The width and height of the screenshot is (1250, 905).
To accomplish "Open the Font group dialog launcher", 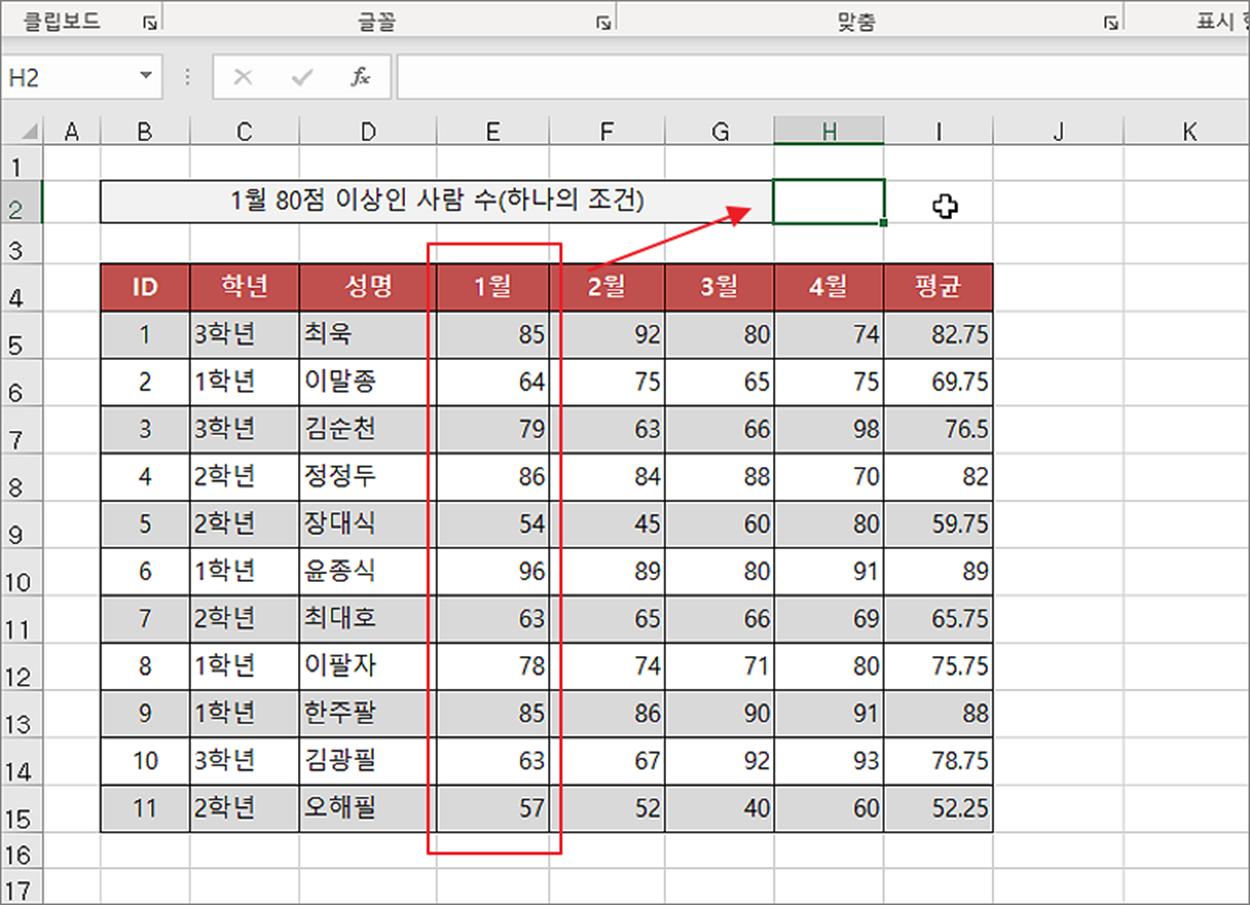I will click(604, 23).
